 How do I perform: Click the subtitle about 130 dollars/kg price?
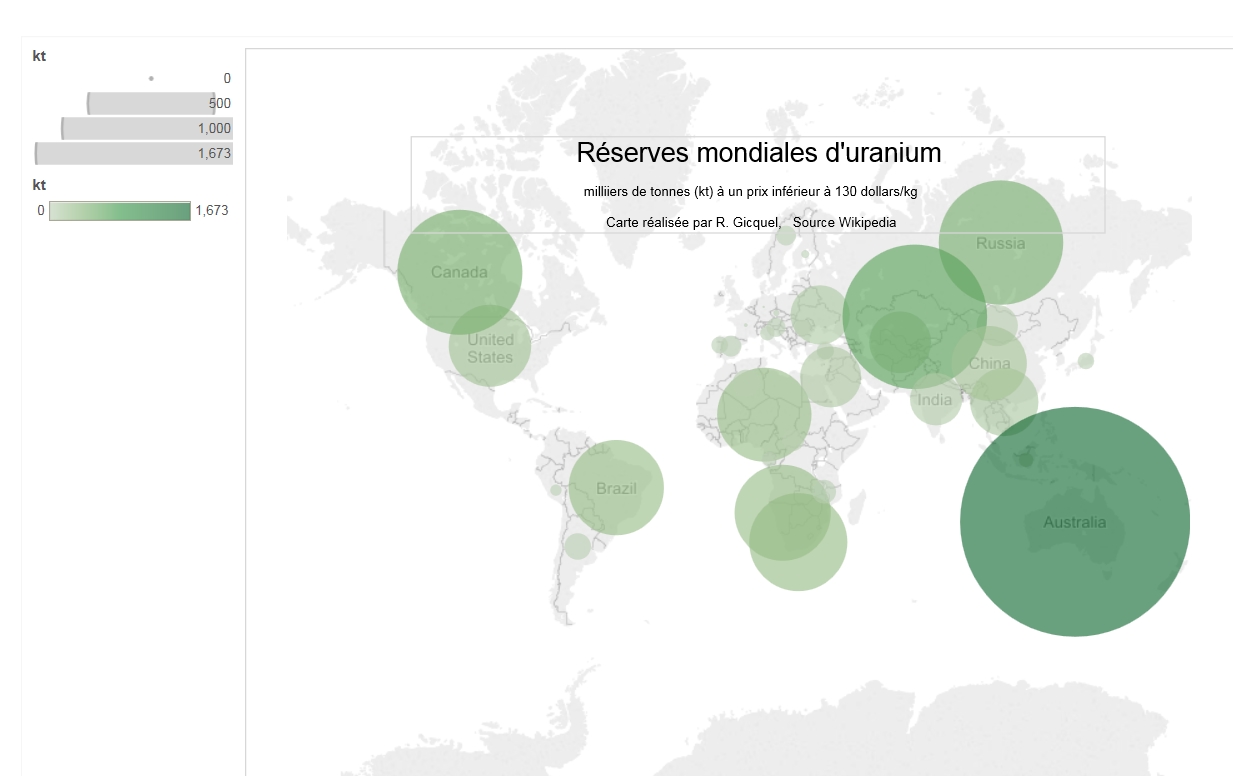(751, 192)
